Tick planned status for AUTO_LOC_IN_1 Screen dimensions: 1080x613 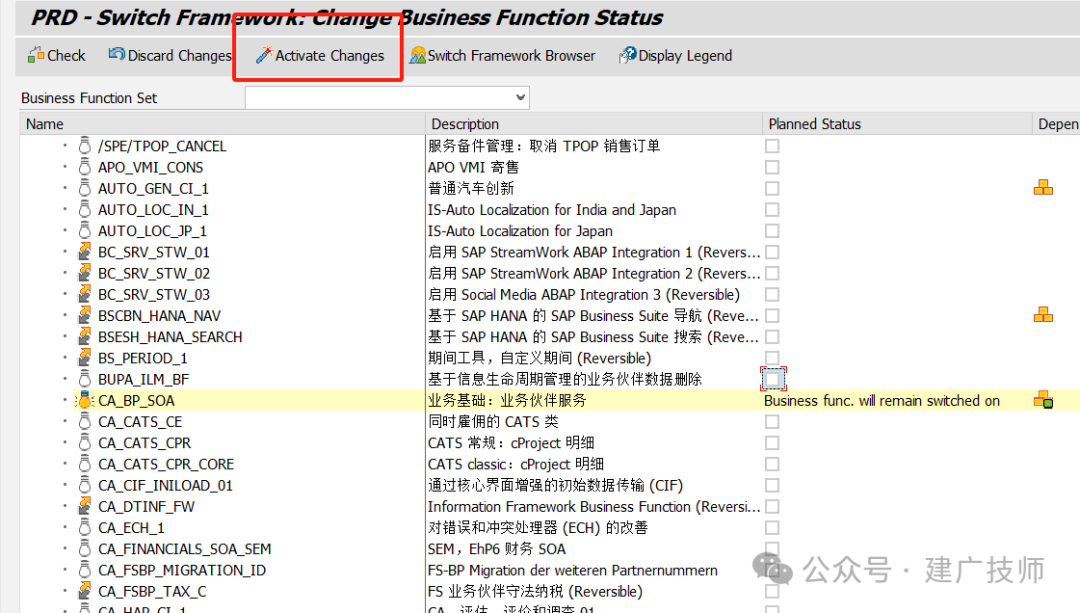pos(772,209)
